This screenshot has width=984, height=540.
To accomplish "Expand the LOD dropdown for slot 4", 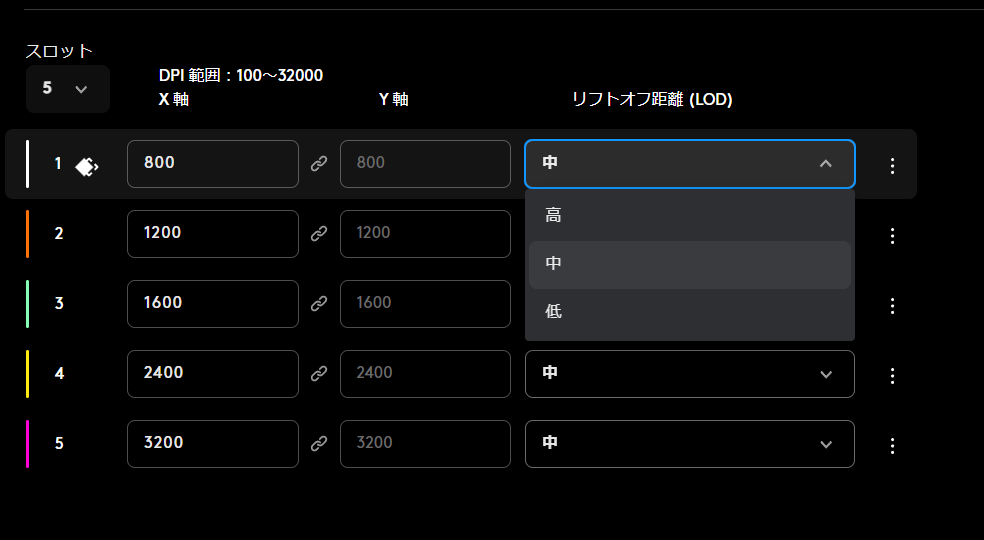I will [689, 374].
